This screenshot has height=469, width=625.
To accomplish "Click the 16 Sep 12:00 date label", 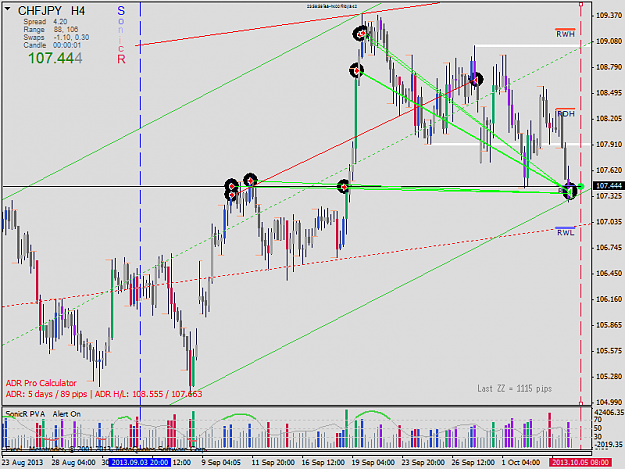I will (323, 463).
